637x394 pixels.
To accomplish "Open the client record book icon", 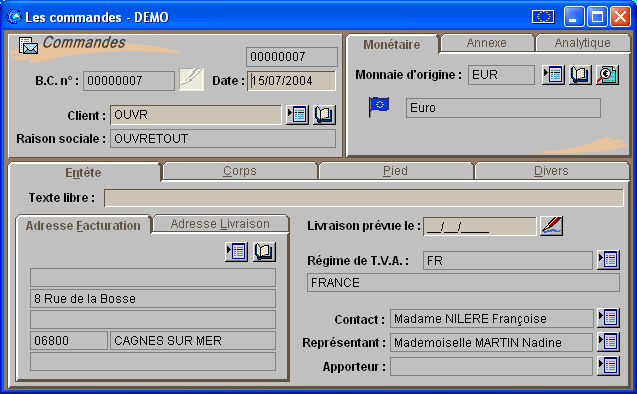I will 324,115.
